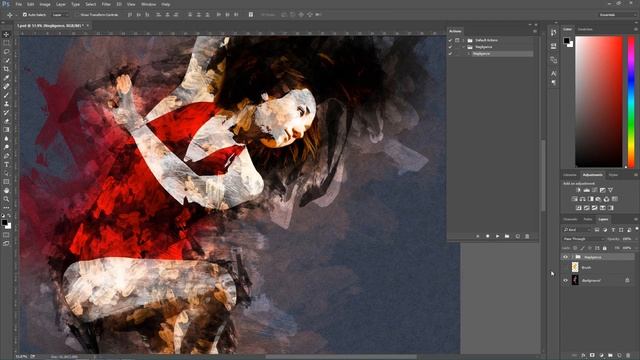Open the Pass Through blend mode dropdown
Image resolution: width=640 pixels, height=360 pixels.
coord(583,239)
